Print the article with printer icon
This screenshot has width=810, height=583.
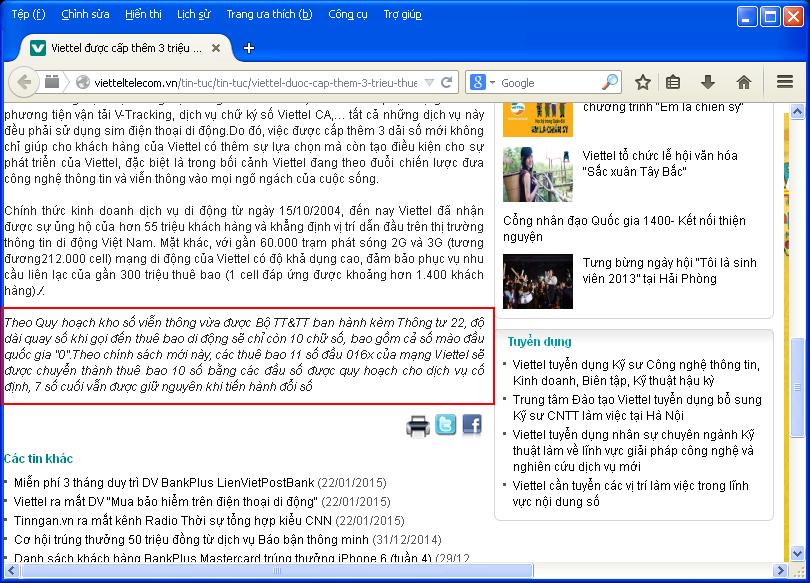[417, 426]
